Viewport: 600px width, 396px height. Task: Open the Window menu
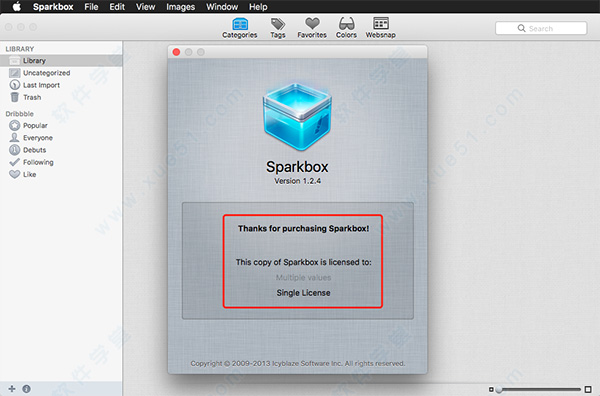tap(222, 7)
